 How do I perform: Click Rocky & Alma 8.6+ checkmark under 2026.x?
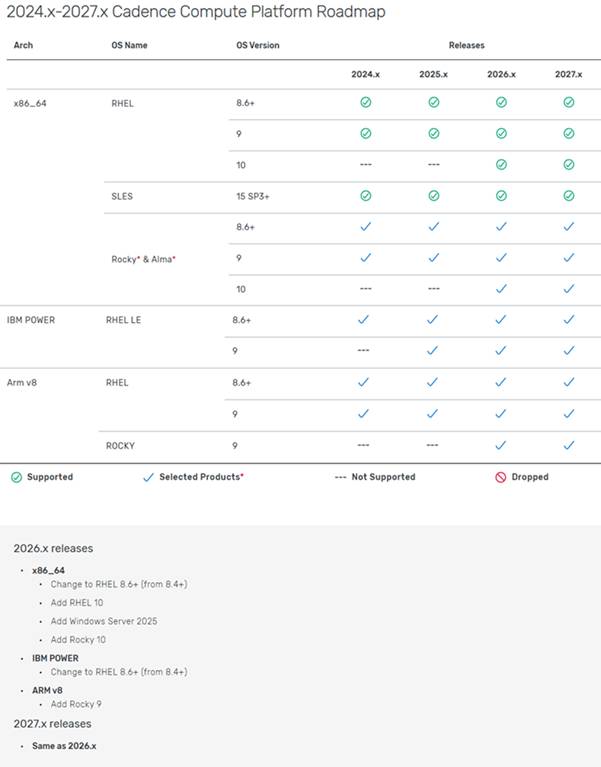[501, 226]
